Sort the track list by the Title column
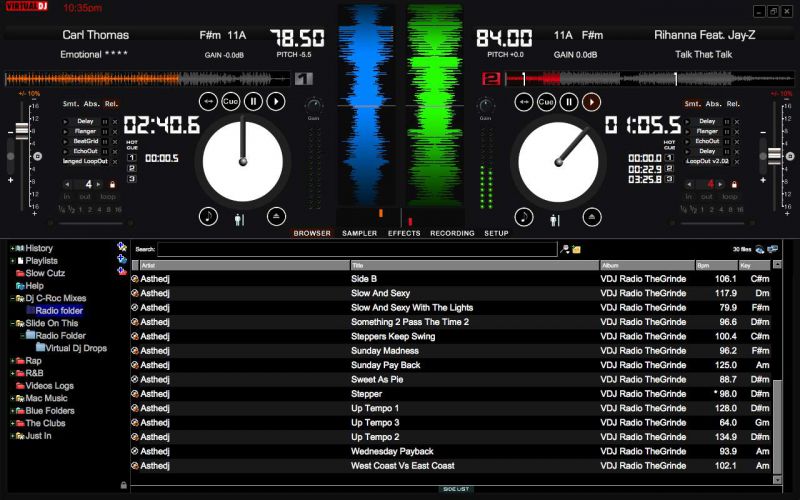Image resolution: width=800 pixels, height=500 pixels. click(474, 265)
